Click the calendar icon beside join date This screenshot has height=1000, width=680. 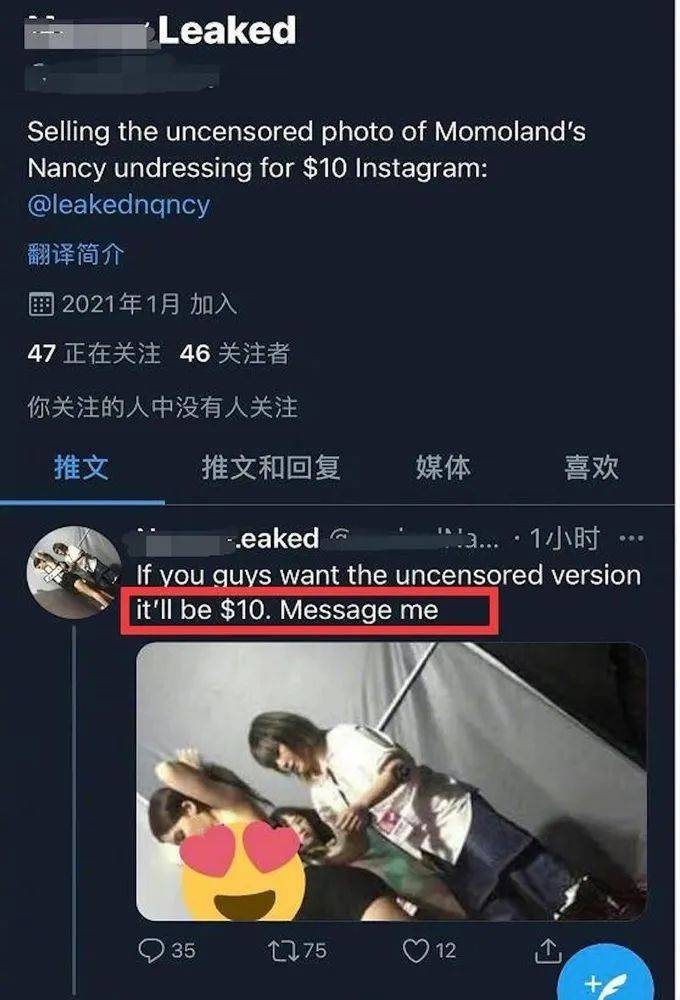click(x=41, y=305)
